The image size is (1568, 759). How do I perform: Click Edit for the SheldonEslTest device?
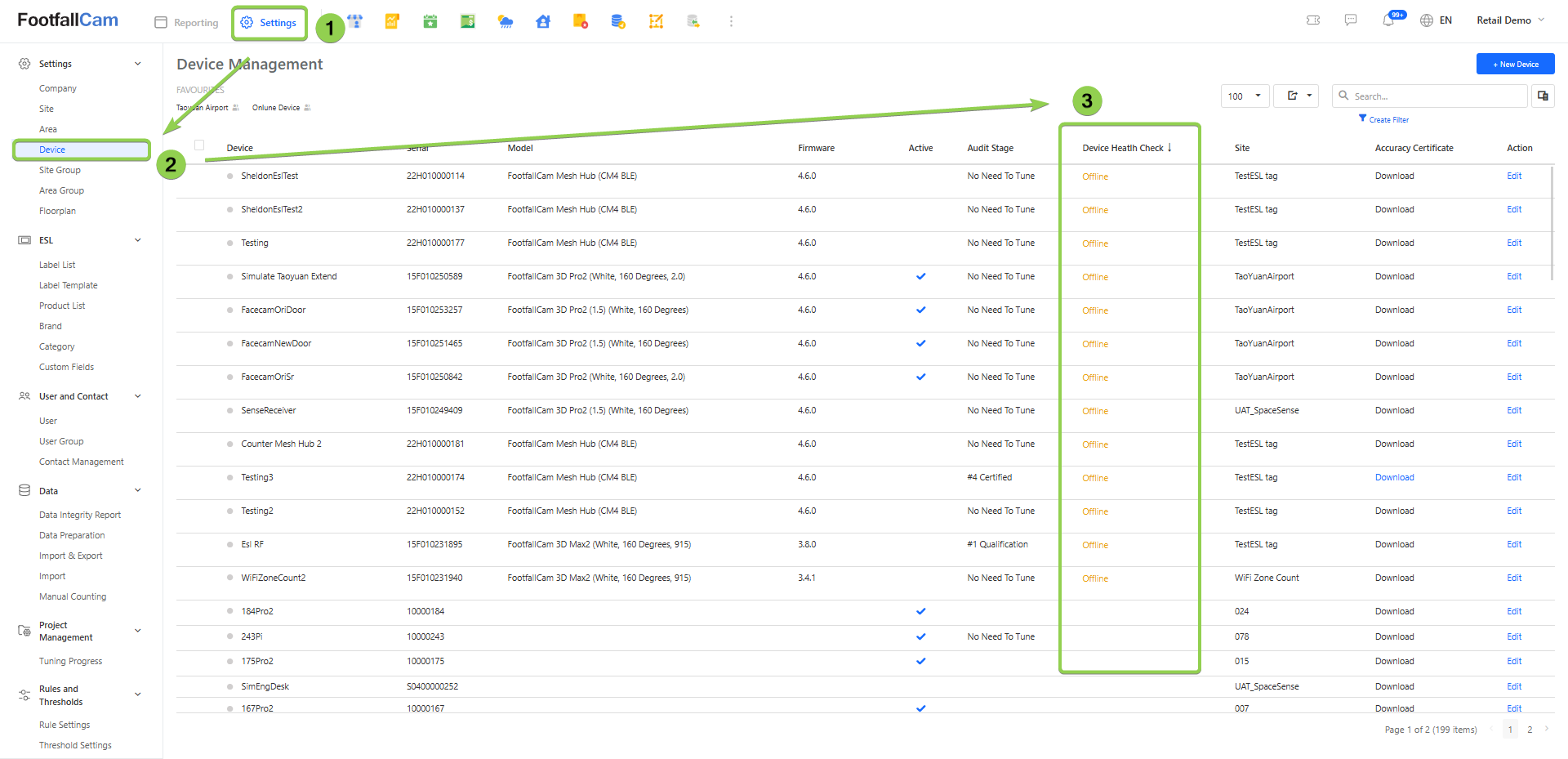[x=1514, y=176]
